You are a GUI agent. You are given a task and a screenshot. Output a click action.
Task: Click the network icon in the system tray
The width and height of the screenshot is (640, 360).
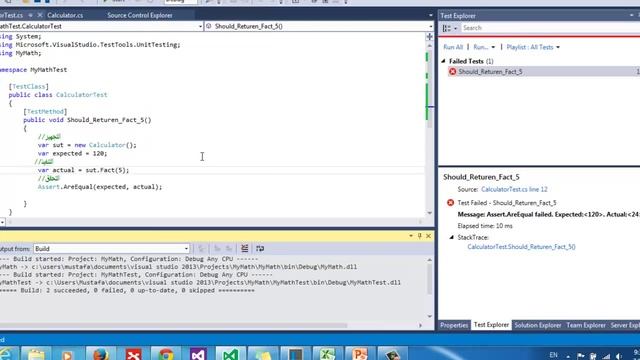[606, 356]
